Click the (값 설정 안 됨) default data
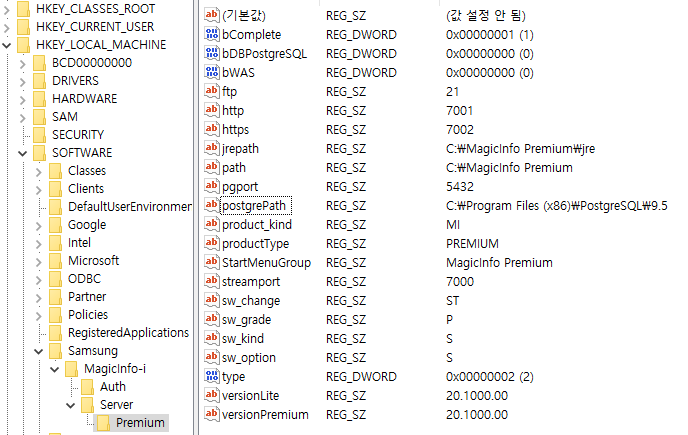This screenshot has width=688, height=435. click(485, 15)
